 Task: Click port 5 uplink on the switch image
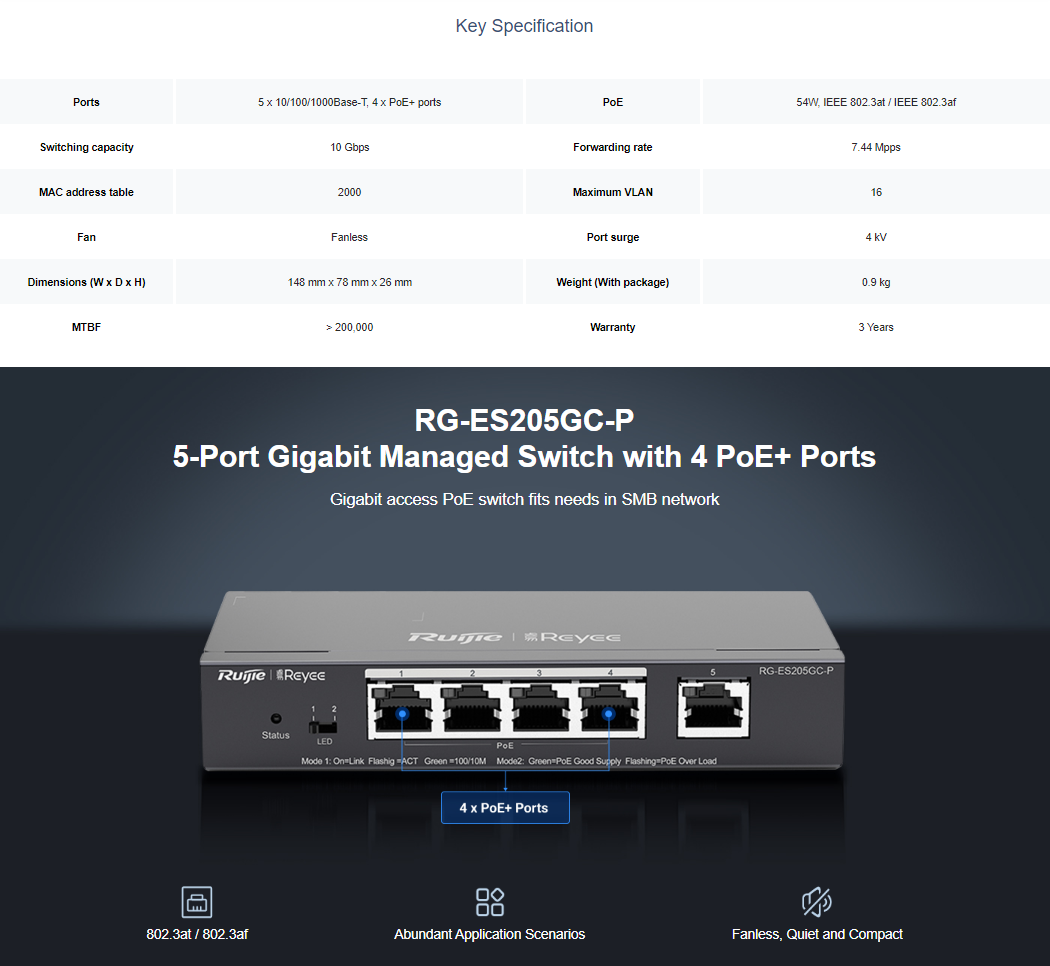click(x=713, y=708)
